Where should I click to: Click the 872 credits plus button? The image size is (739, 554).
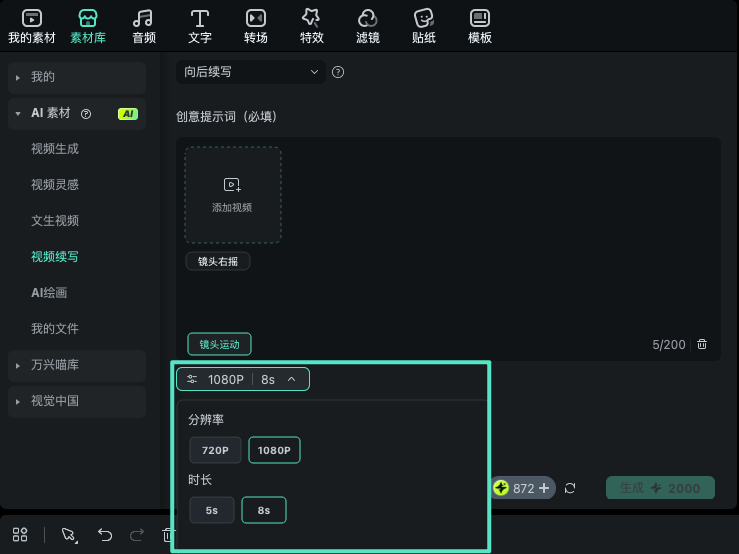(x=544, y=488)
